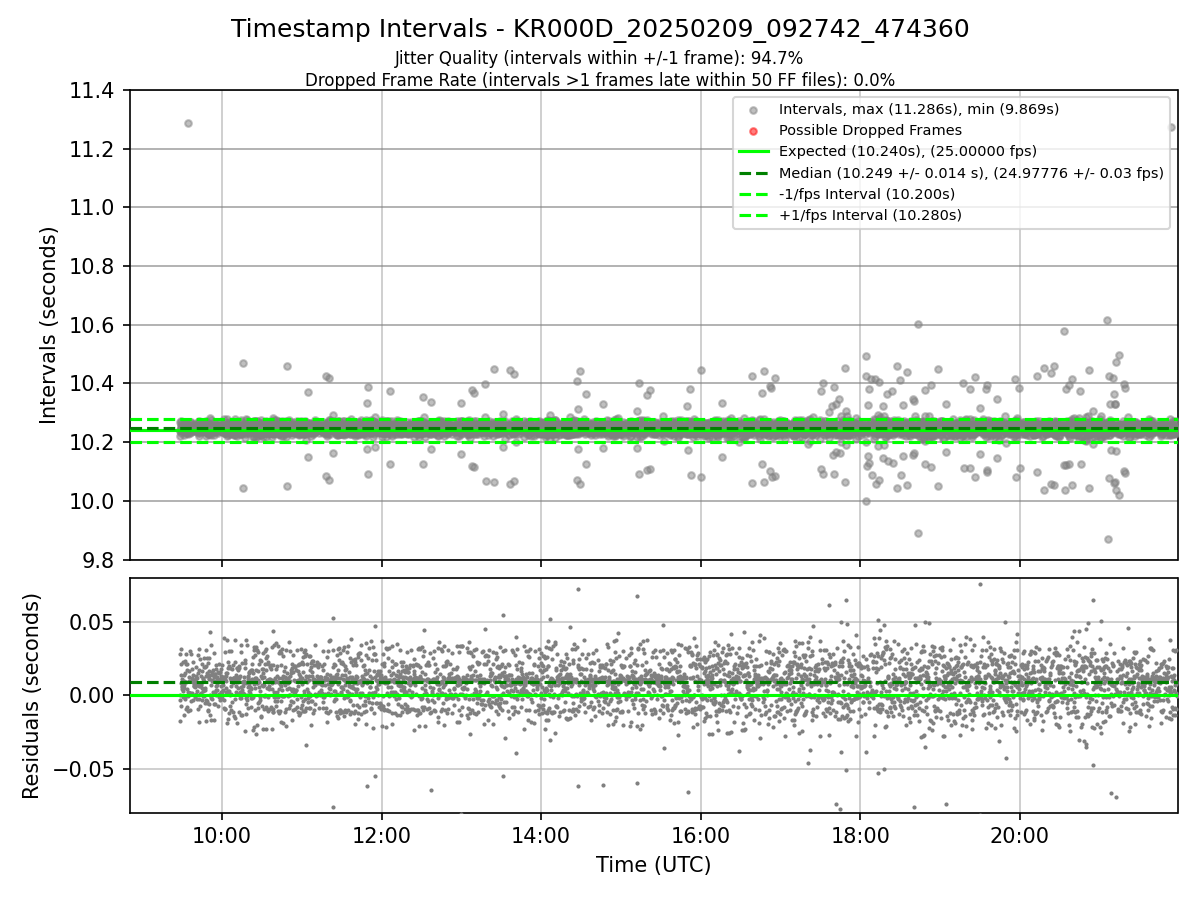
Task: Click the Jitter Quality 94.7% subtitle
Action: point(599,59)
